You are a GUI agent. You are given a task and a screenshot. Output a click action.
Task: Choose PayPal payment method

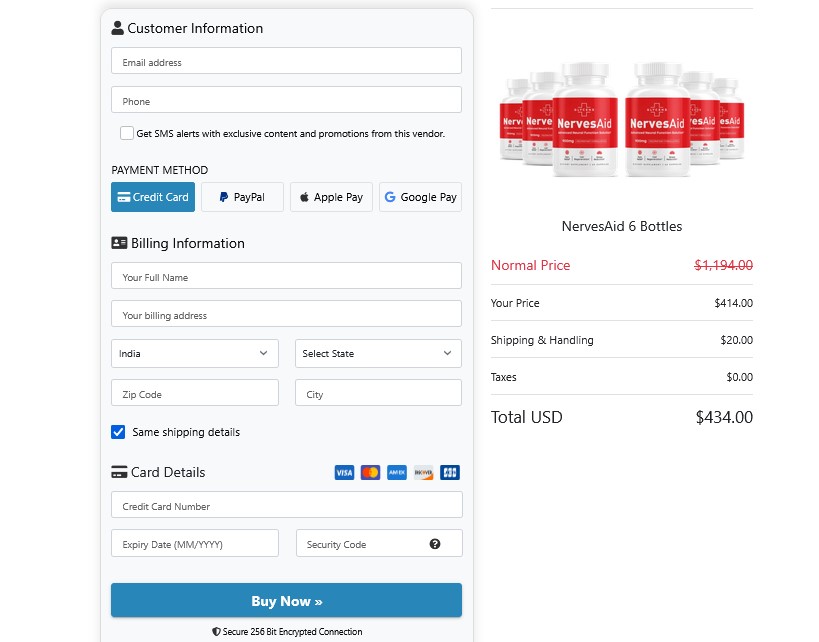pos(242,197)
